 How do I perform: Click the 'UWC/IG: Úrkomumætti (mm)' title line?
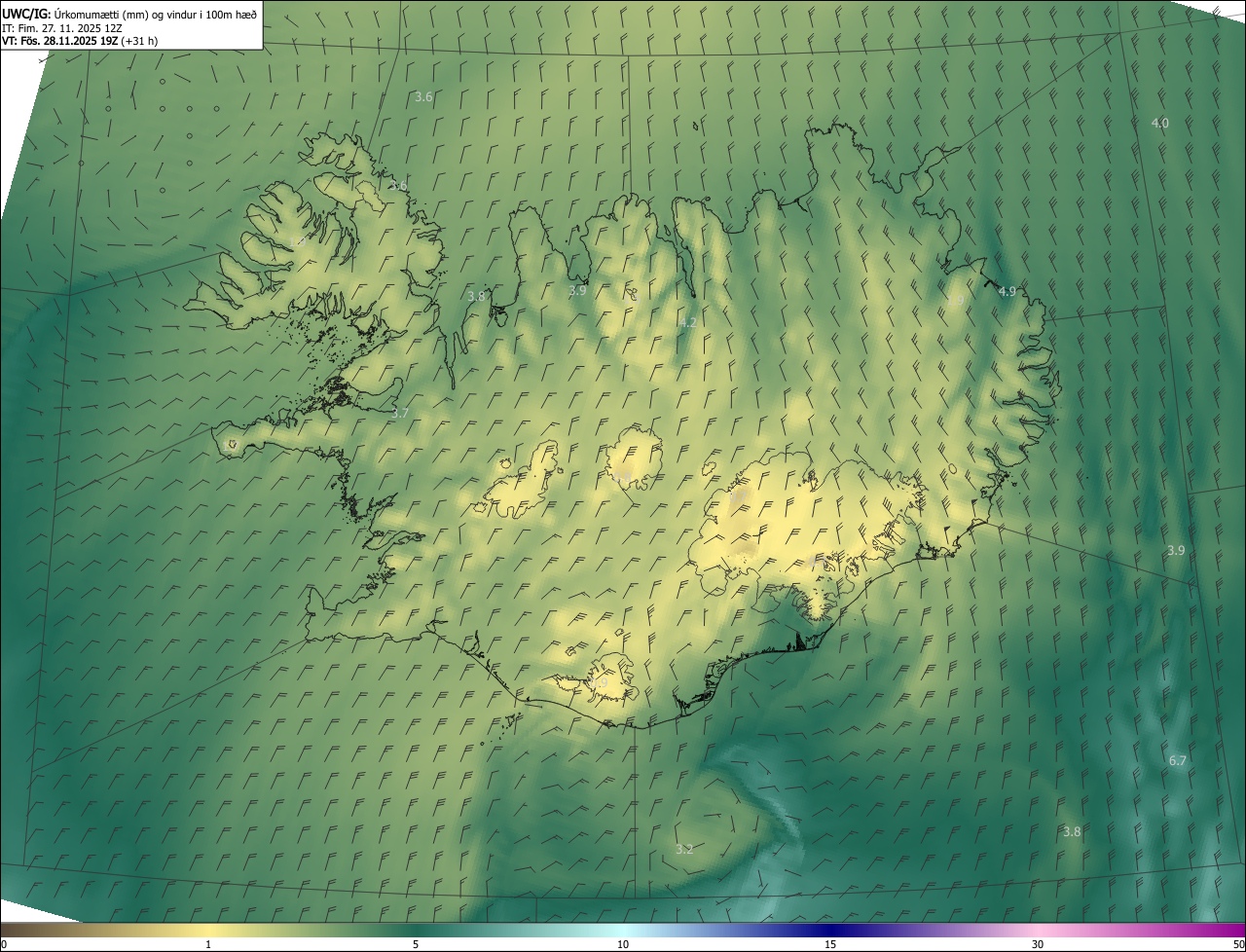pyautogui.click(x=129, y=14)
